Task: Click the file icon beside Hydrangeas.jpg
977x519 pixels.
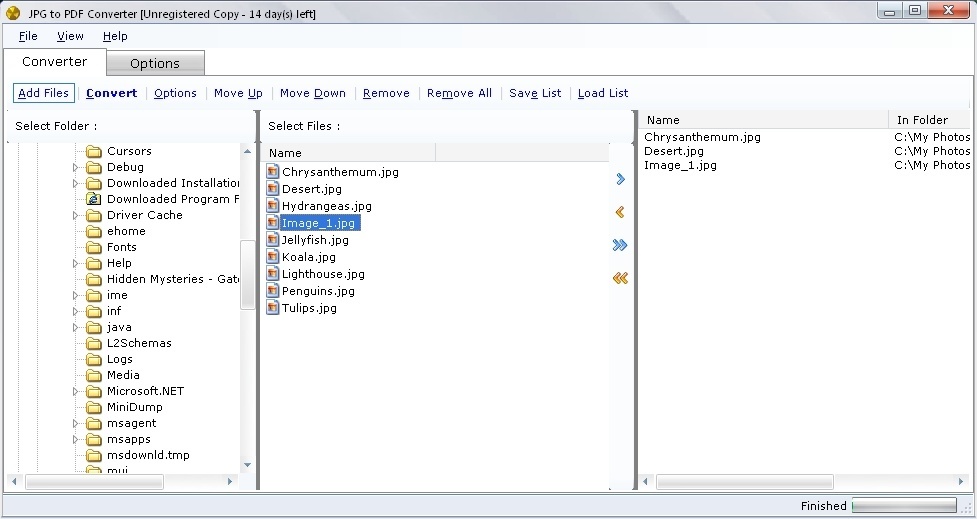Action: pyautogui.click(x=272, y=206)
